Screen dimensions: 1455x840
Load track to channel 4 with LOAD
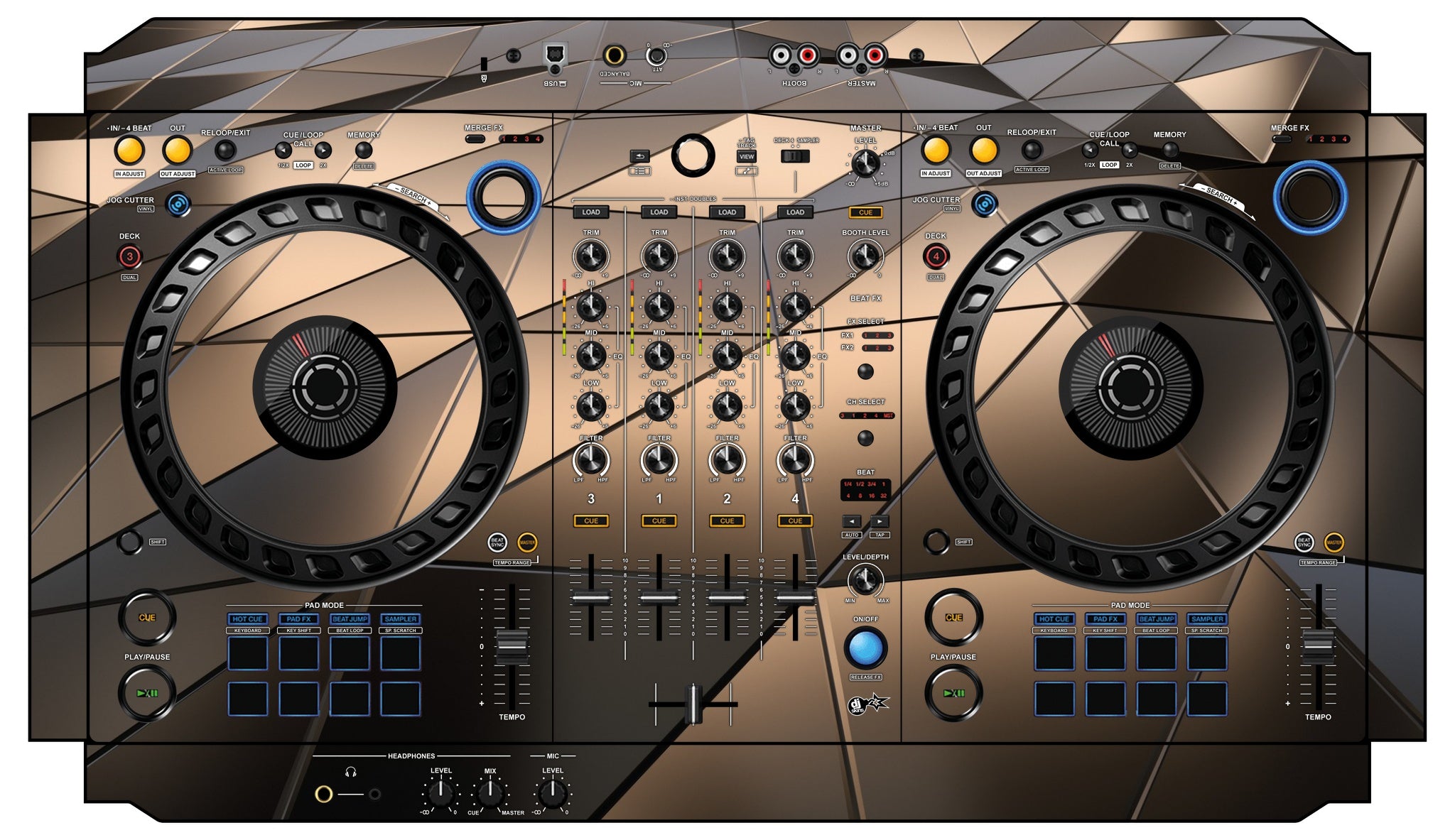(795, 212)
